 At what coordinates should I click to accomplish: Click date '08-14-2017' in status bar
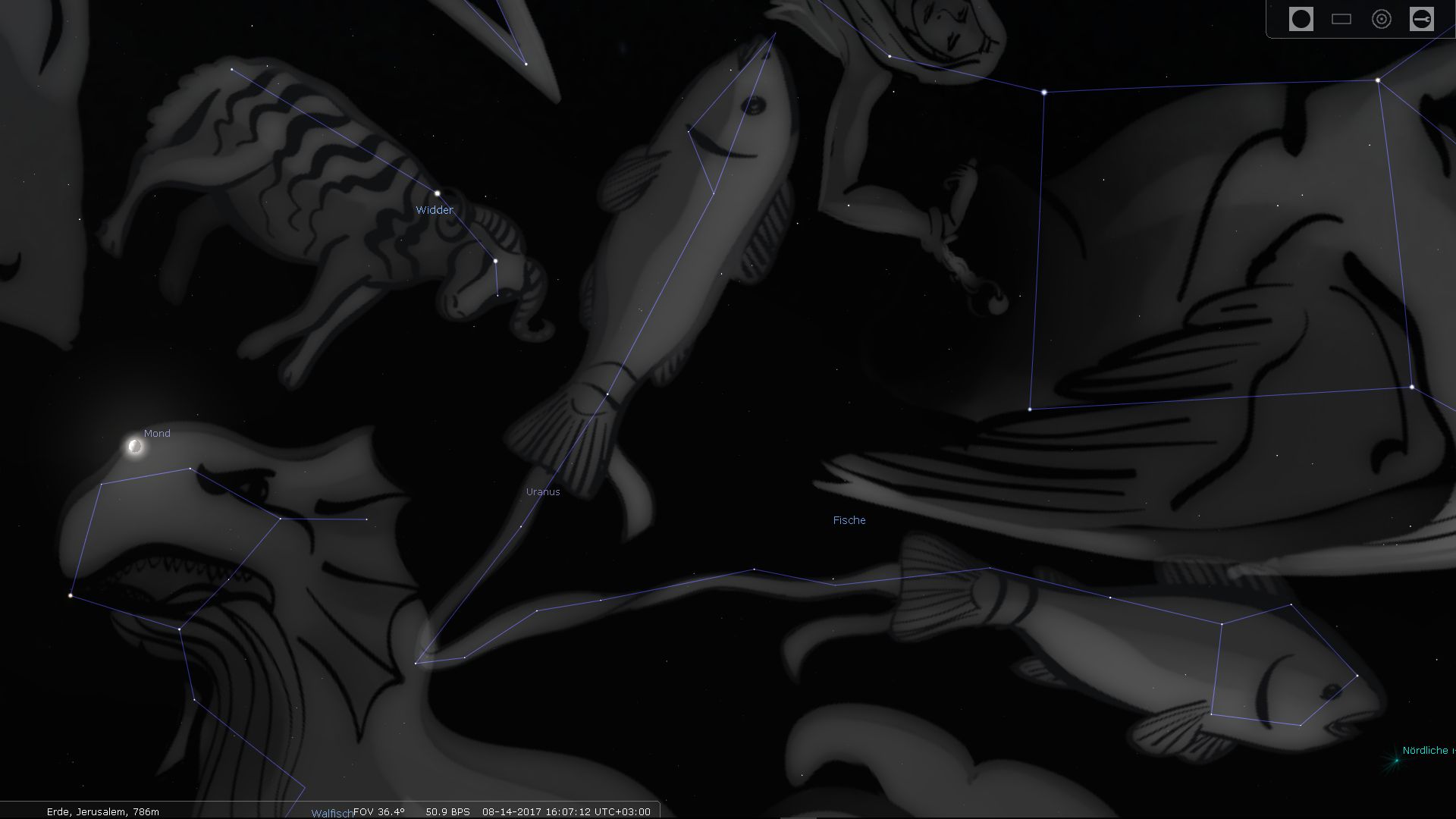click(x=509, y=811)
